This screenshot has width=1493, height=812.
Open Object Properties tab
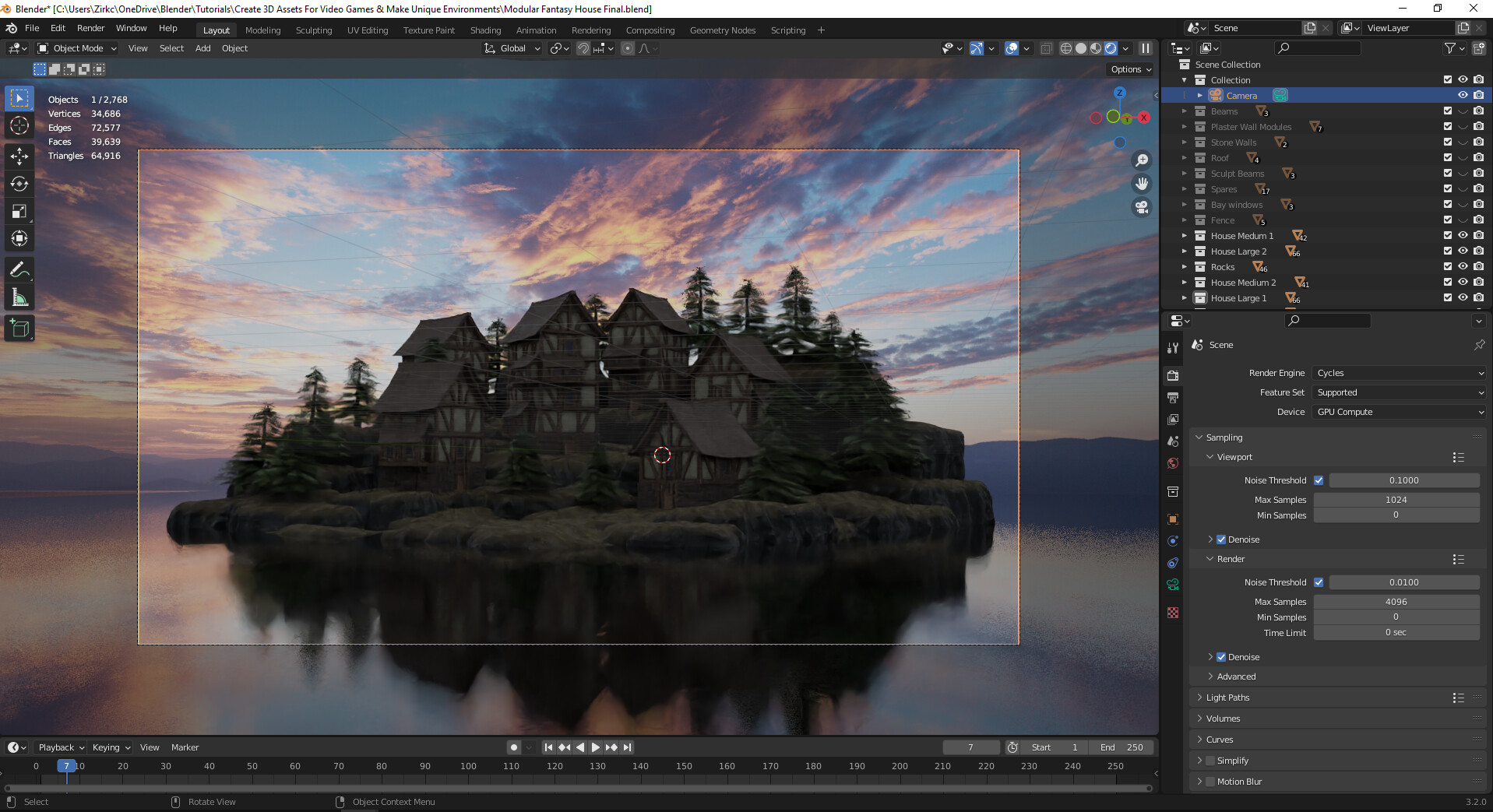[1174, 518]
